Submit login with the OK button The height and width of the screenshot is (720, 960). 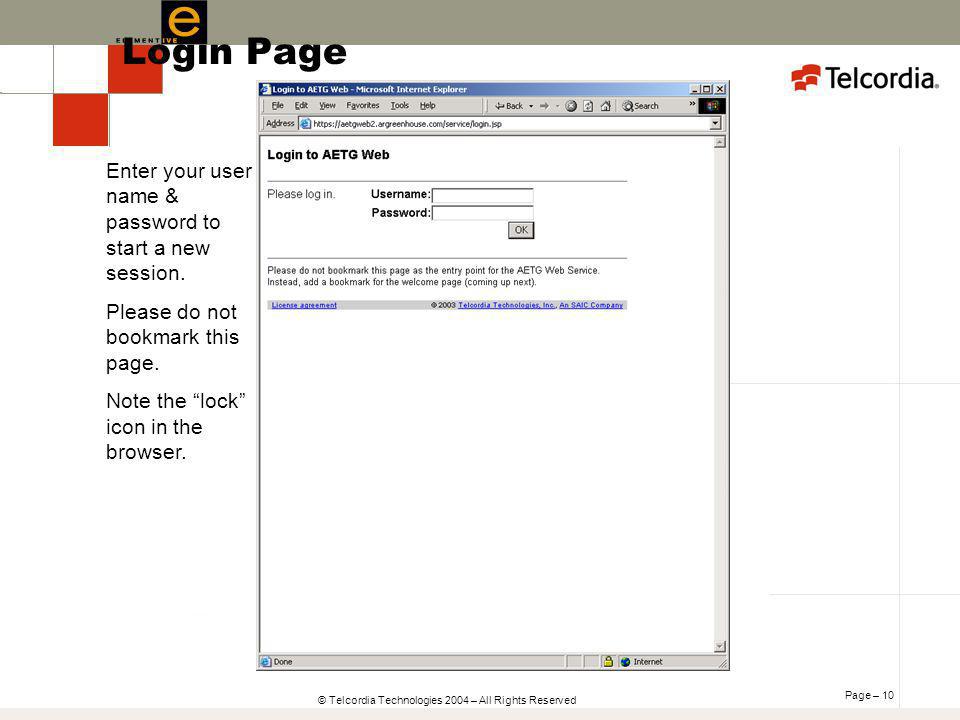click(x=521, y=230)
